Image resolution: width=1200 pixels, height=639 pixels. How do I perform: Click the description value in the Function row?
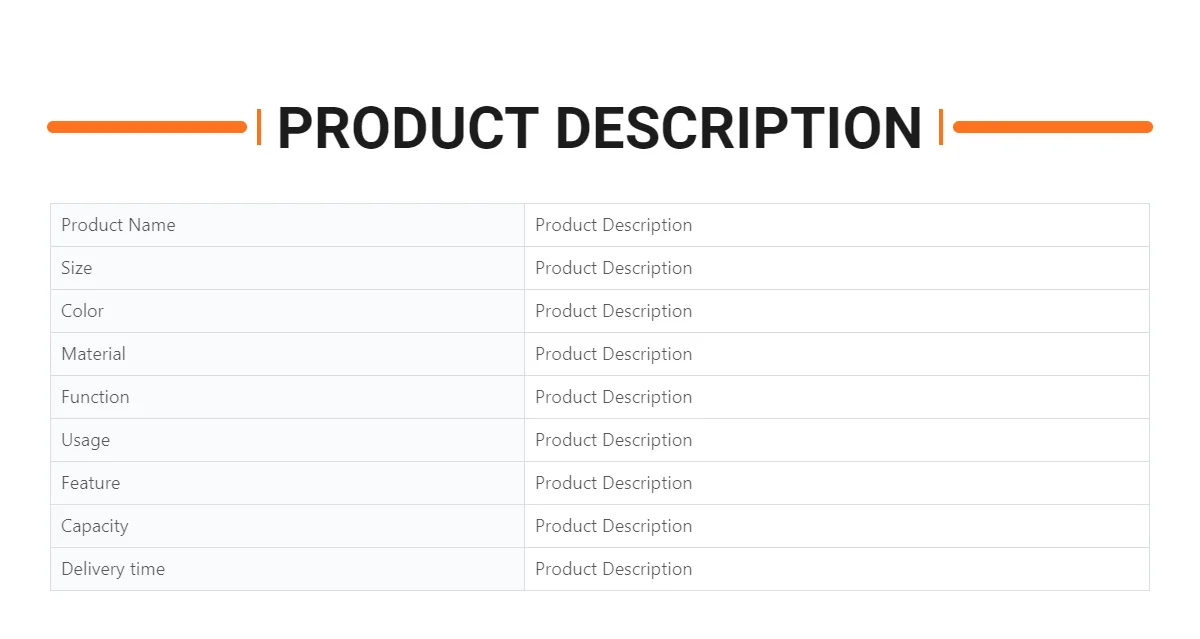(613, 397)
